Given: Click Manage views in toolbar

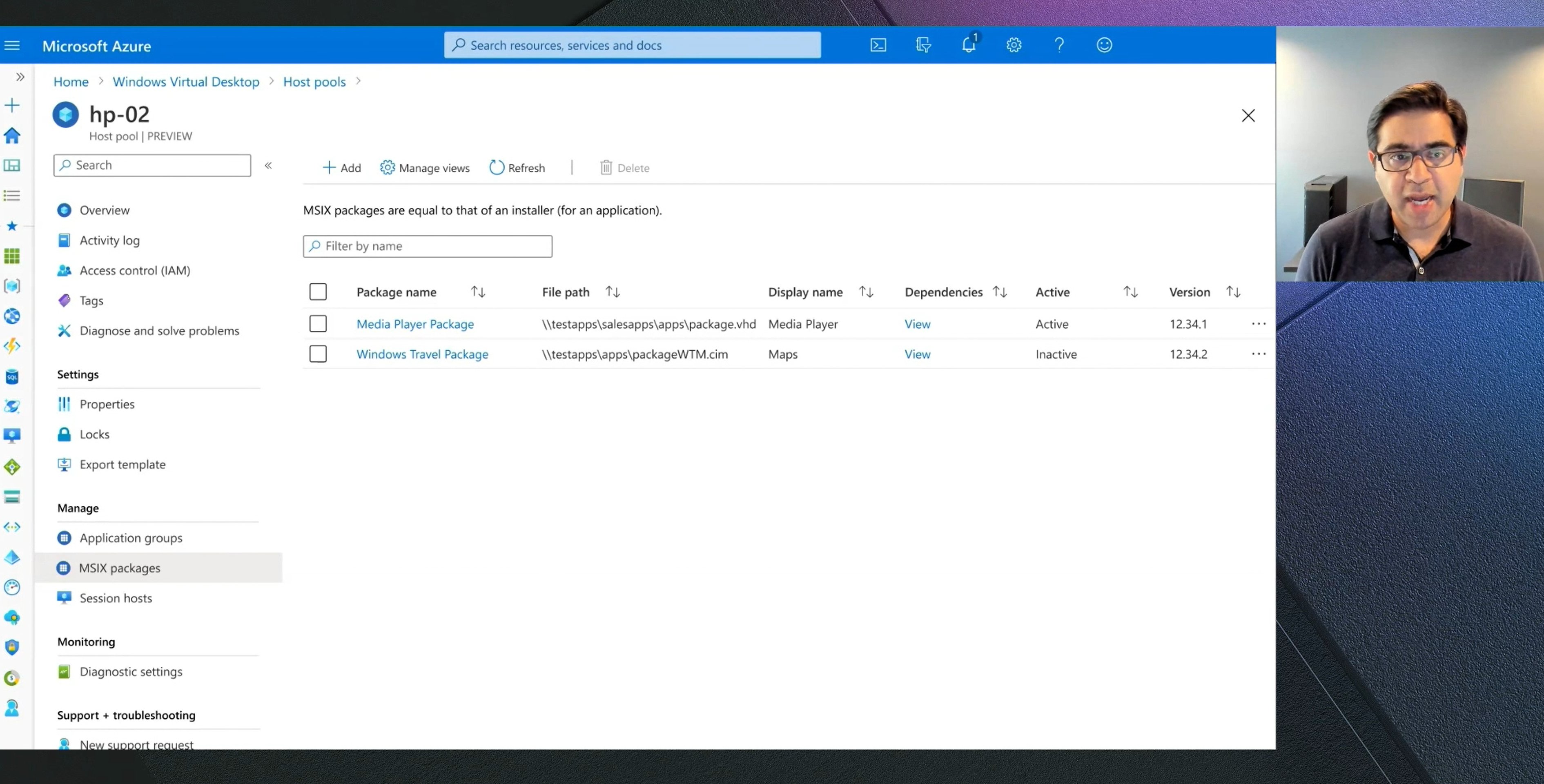Looking at the screenshot, I should tap(425, 168).
